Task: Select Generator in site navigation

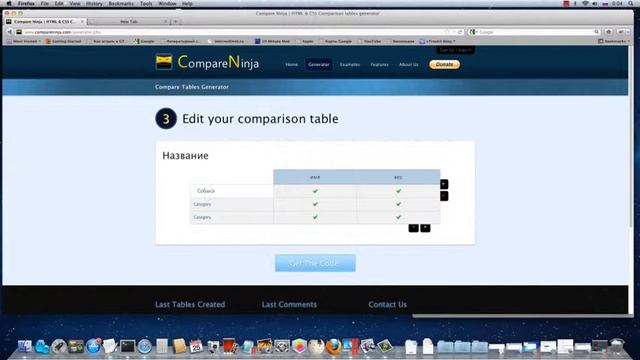Action: click(319, 64)
